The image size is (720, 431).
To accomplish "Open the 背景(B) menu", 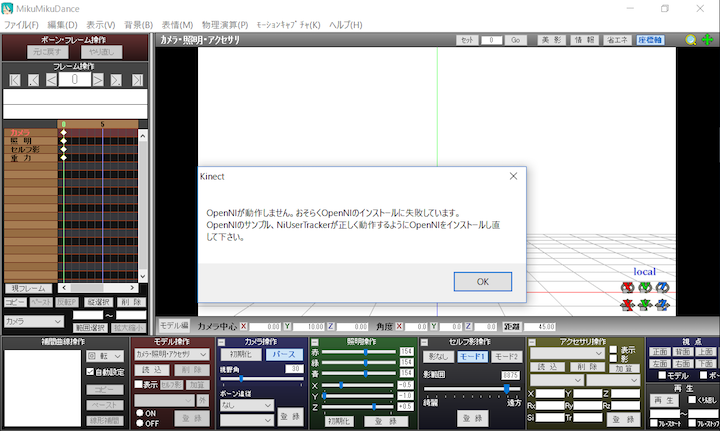I will [138, 25].
